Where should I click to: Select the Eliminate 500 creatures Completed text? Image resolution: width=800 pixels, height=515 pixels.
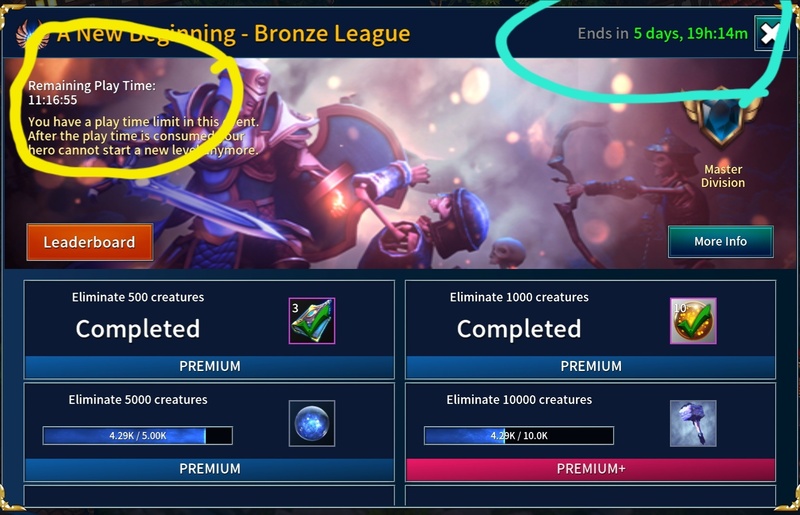coord(138,329)
